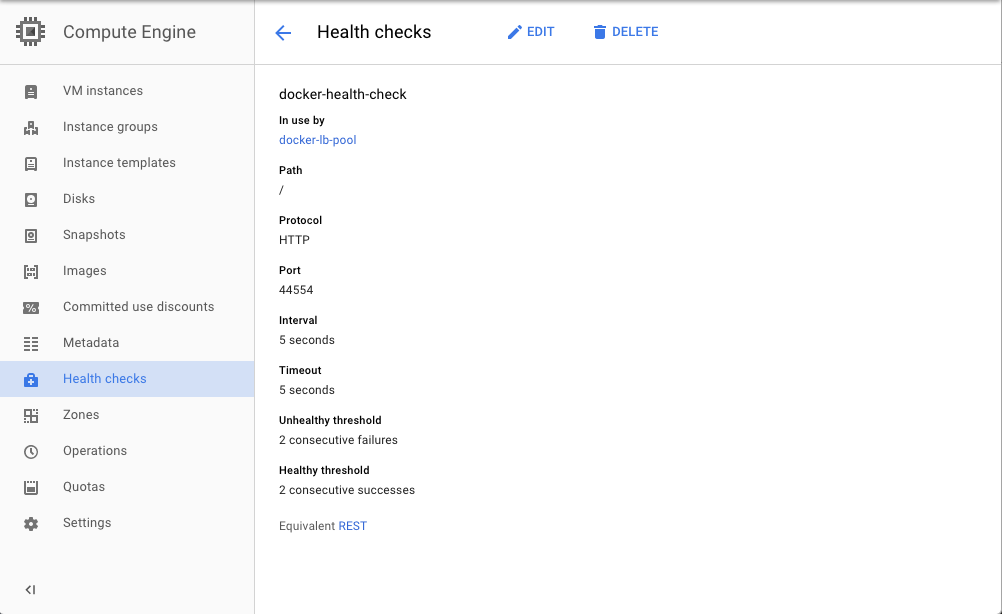This screenshot has width=1002, height=614.
Task: Click the trash can icon beside DELETE
Action: (599, 32)
